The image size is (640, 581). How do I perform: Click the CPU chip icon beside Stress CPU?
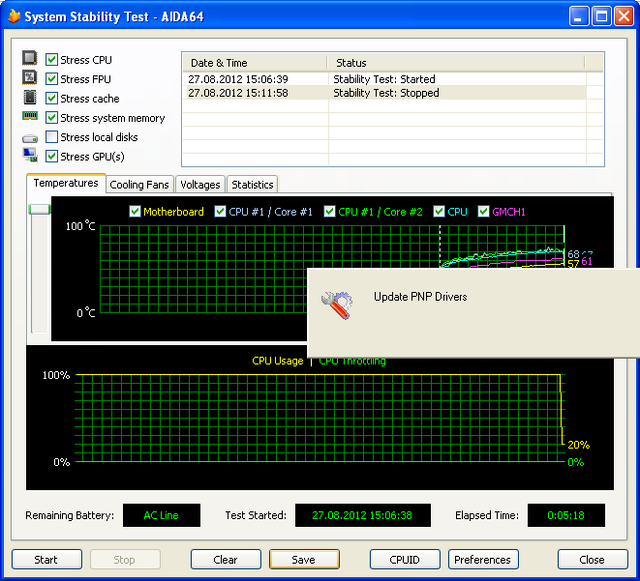point(30,59)
